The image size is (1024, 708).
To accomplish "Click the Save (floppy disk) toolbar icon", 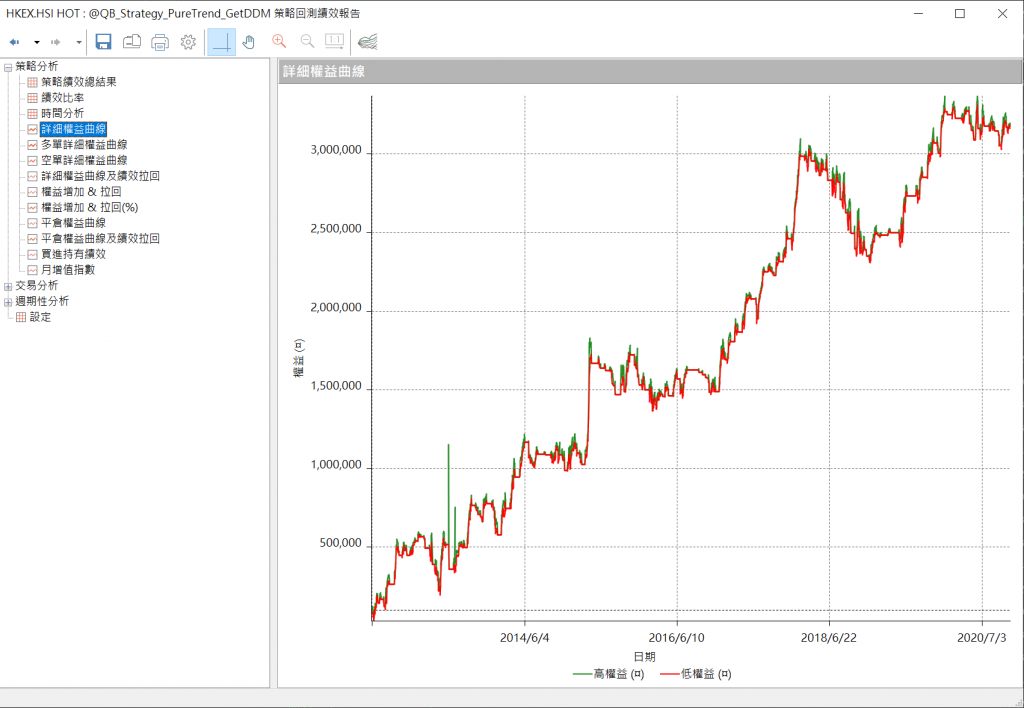I will (103, 42).
